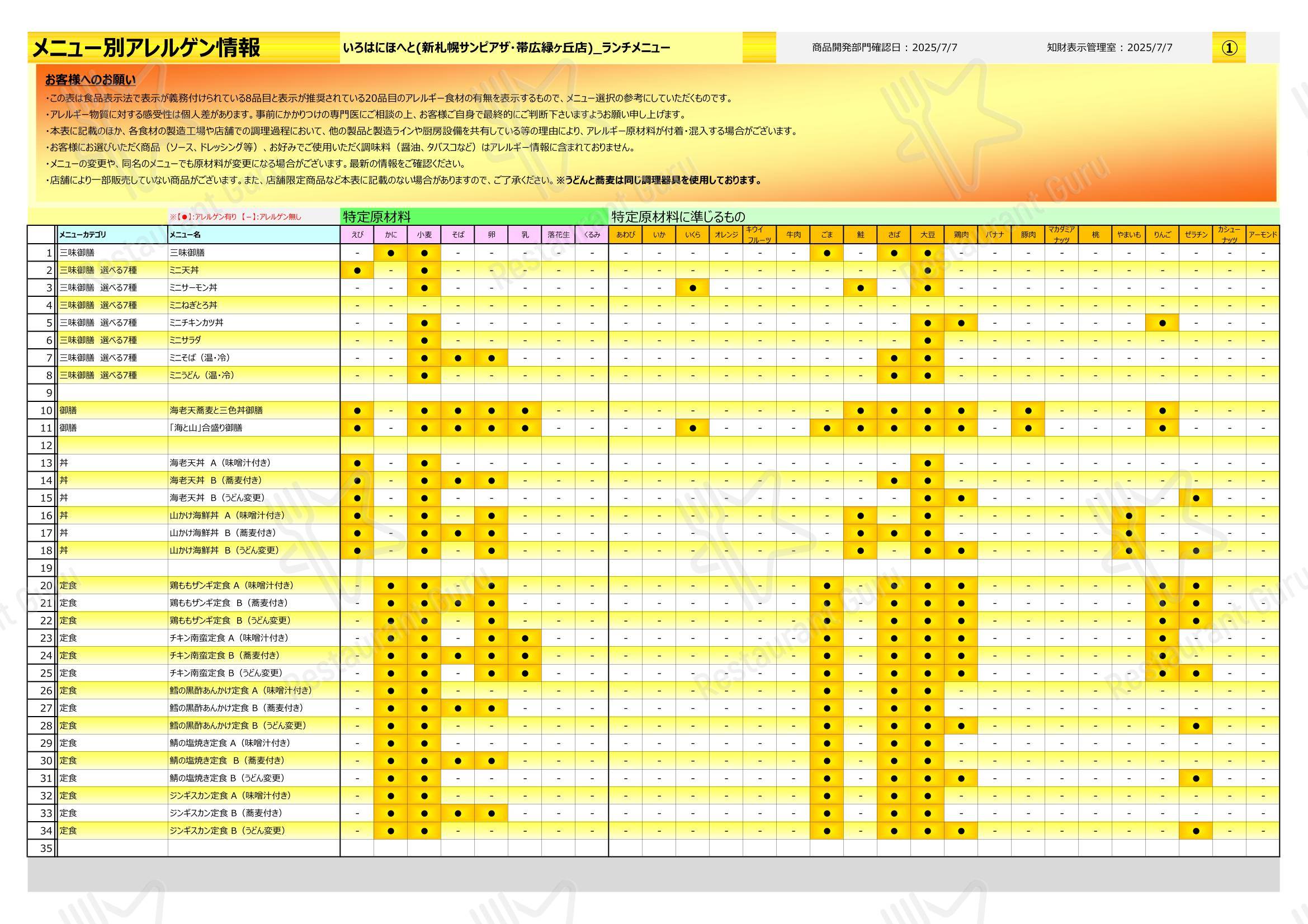This screenshot has width=1308, height=924.
Task: Click the 落花生 column header
Action: pyautogui.click(x=558, y=235)
